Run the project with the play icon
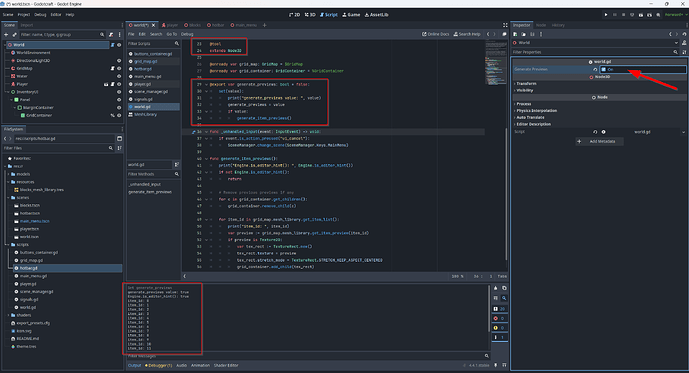The height and width of the screenshot is (373, 689). coord(606,14)
